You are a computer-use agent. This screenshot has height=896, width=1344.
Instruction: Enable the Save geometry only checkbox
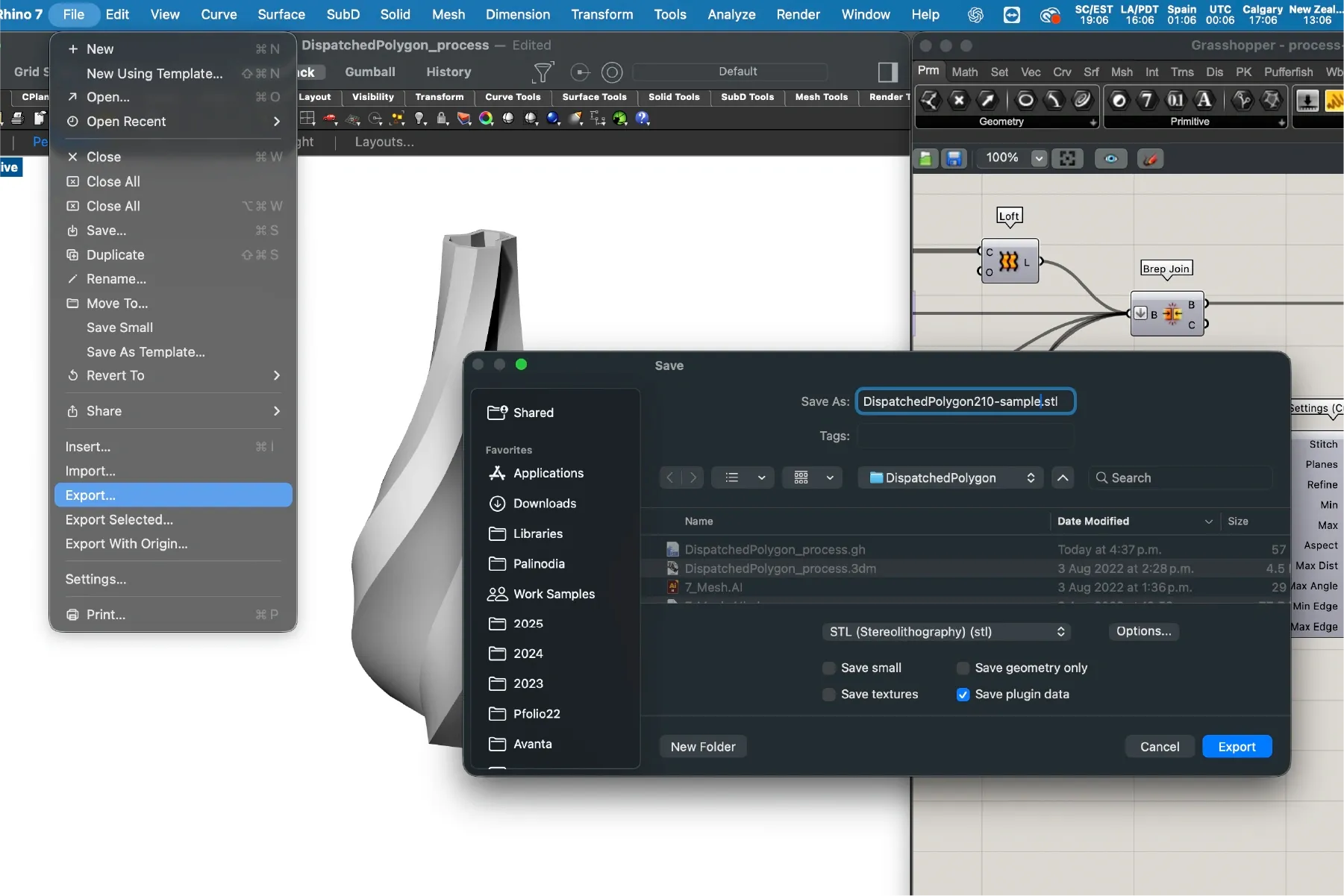[963, 668]
